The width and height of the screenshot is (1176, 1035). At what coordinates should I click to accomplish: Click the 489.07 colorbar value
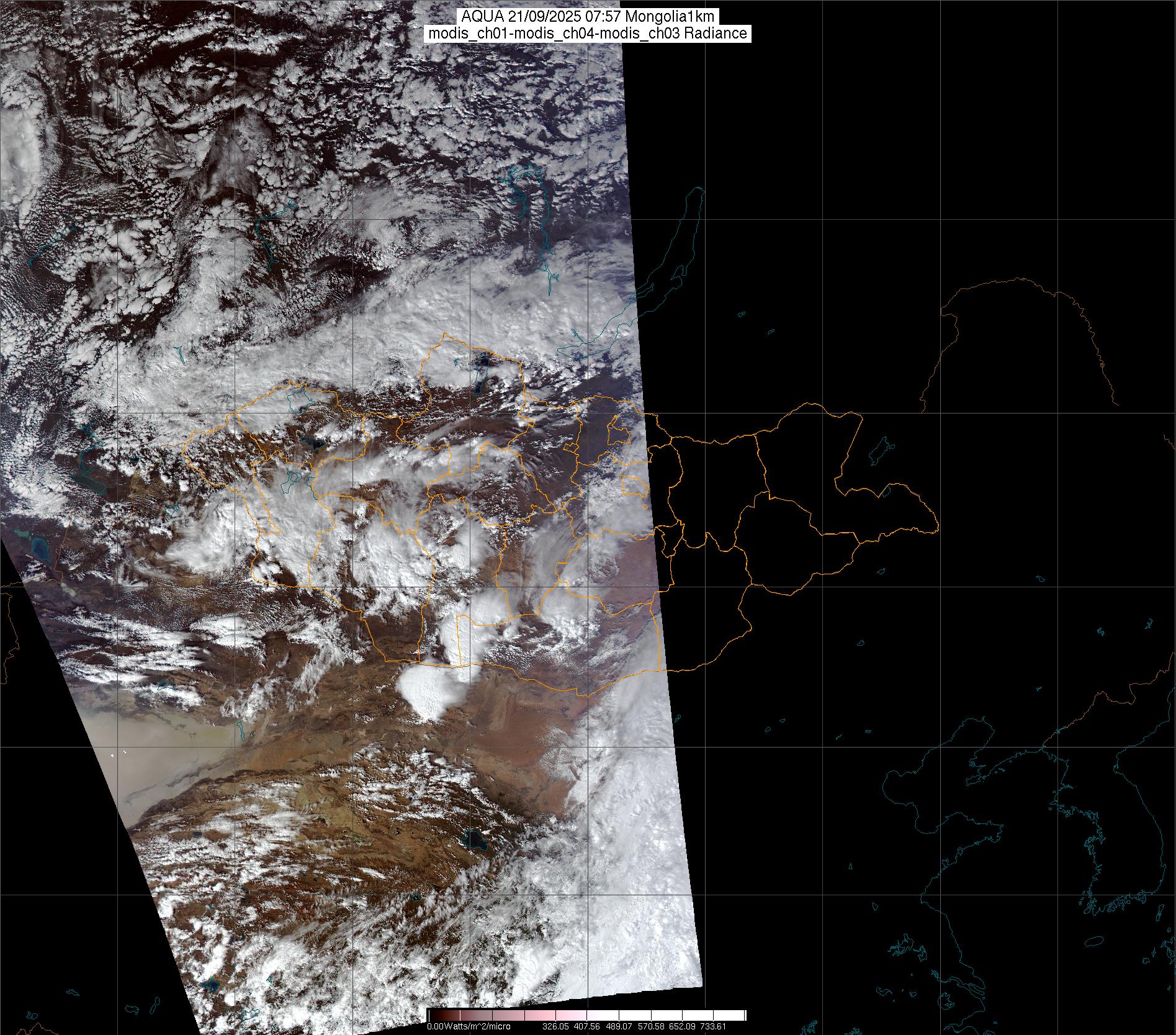619,1026
